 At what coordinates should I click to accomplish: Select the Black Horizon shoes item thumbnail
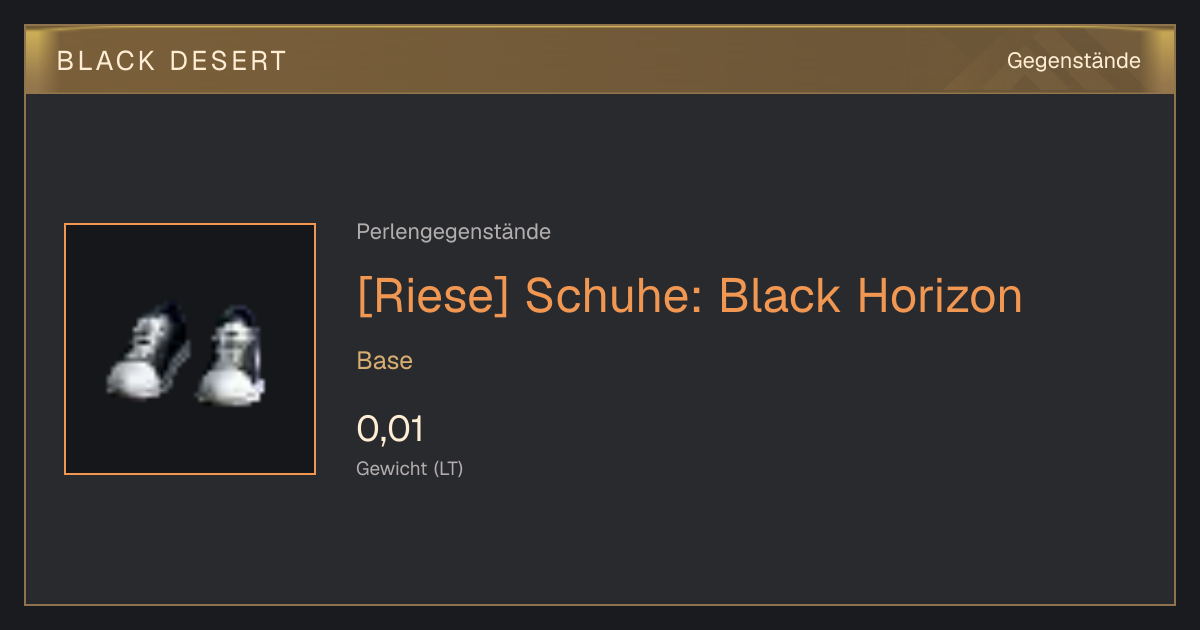(x=190, y=349)
